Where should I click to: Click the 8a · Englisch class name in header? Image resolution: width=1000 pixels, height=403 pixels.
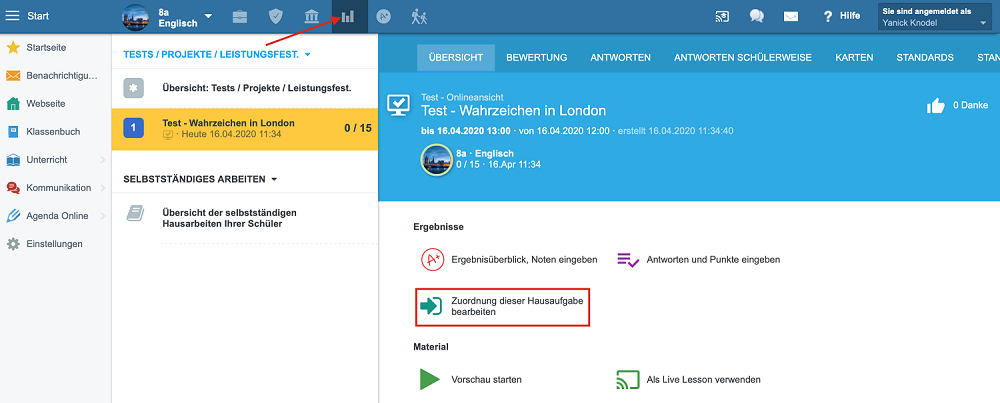pos(485,154)
